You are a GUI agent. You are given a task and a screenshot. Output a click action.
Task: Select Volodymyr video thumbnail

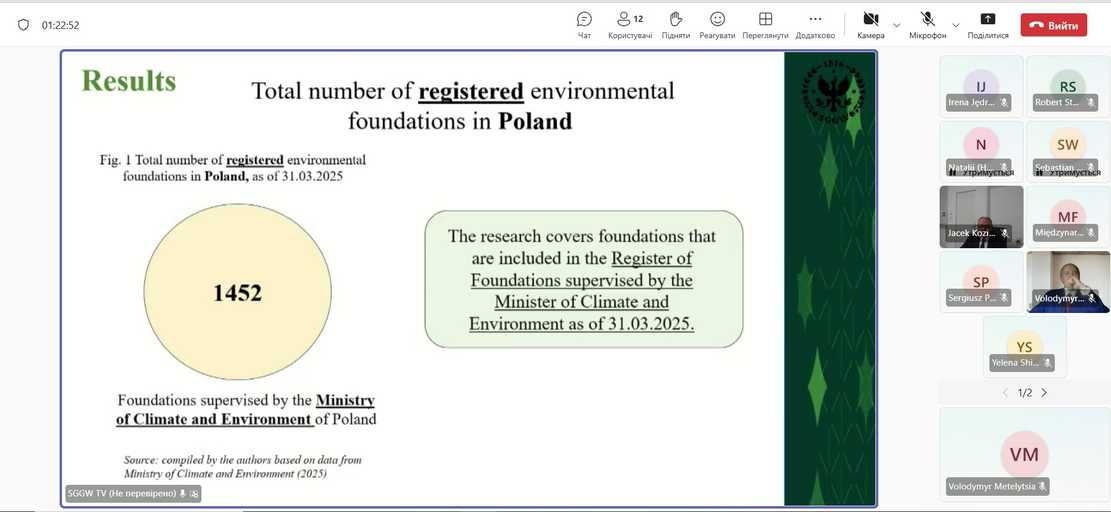pos(1068,281)
